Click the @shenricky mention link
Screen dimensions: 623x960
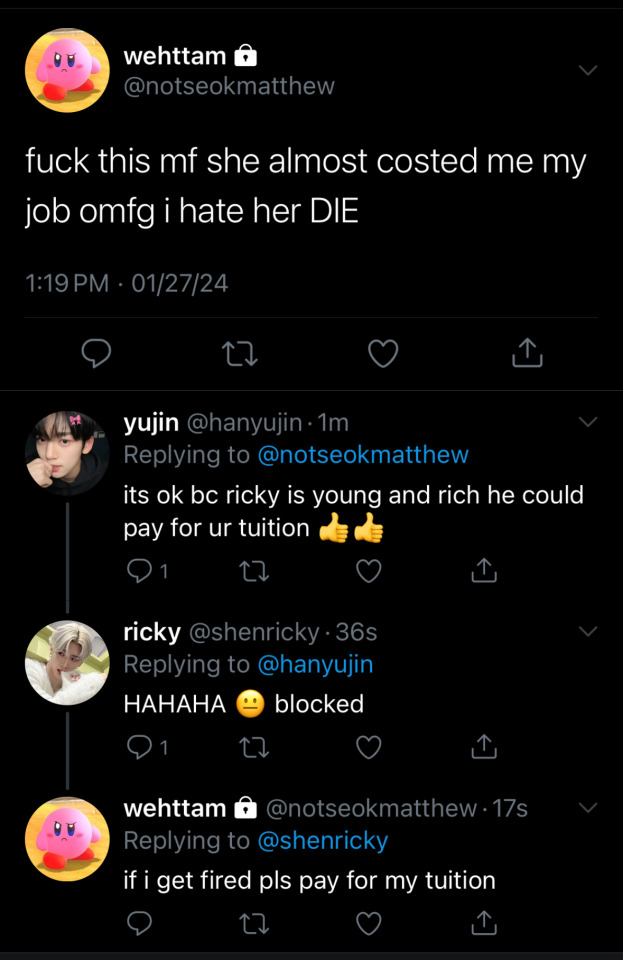[x=322, y=841]
